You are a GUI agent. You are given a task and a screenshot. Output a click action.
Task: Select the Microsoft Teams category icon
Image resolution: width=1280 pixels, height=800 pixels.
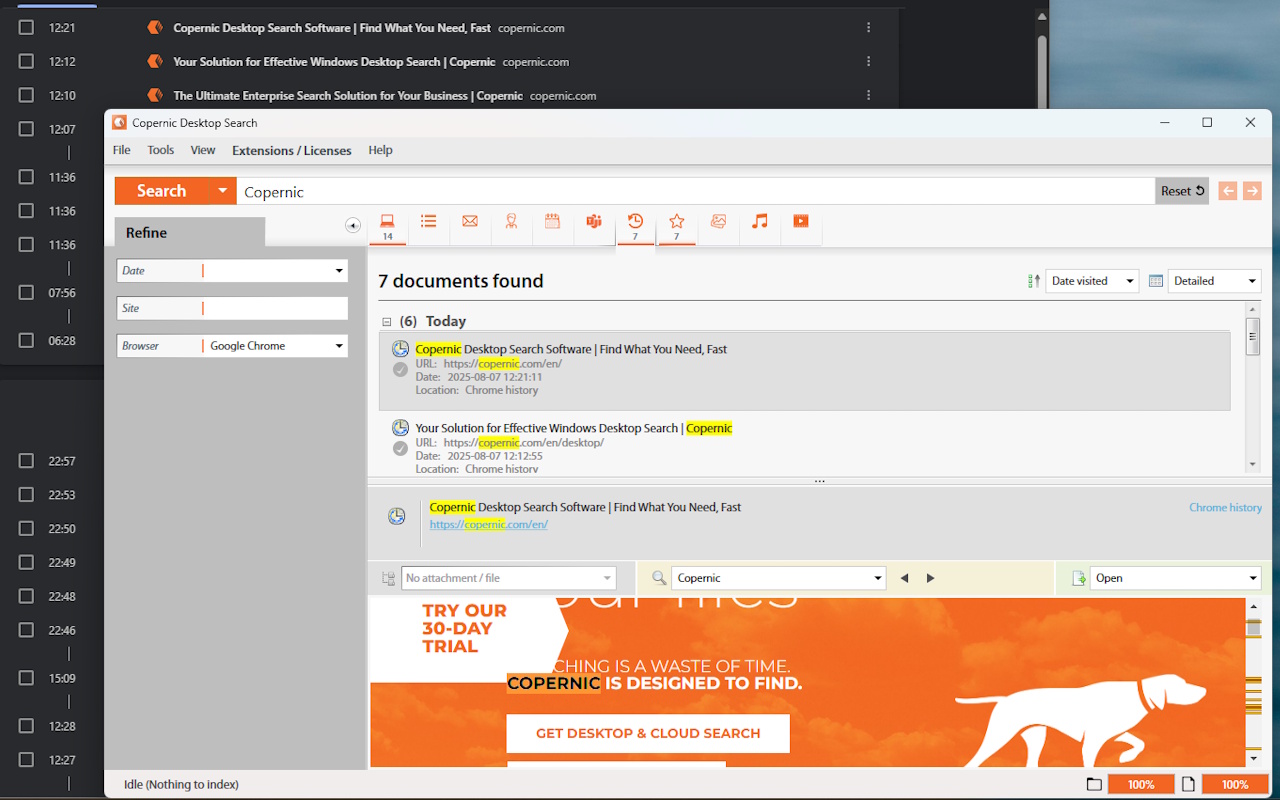(594, 222)
